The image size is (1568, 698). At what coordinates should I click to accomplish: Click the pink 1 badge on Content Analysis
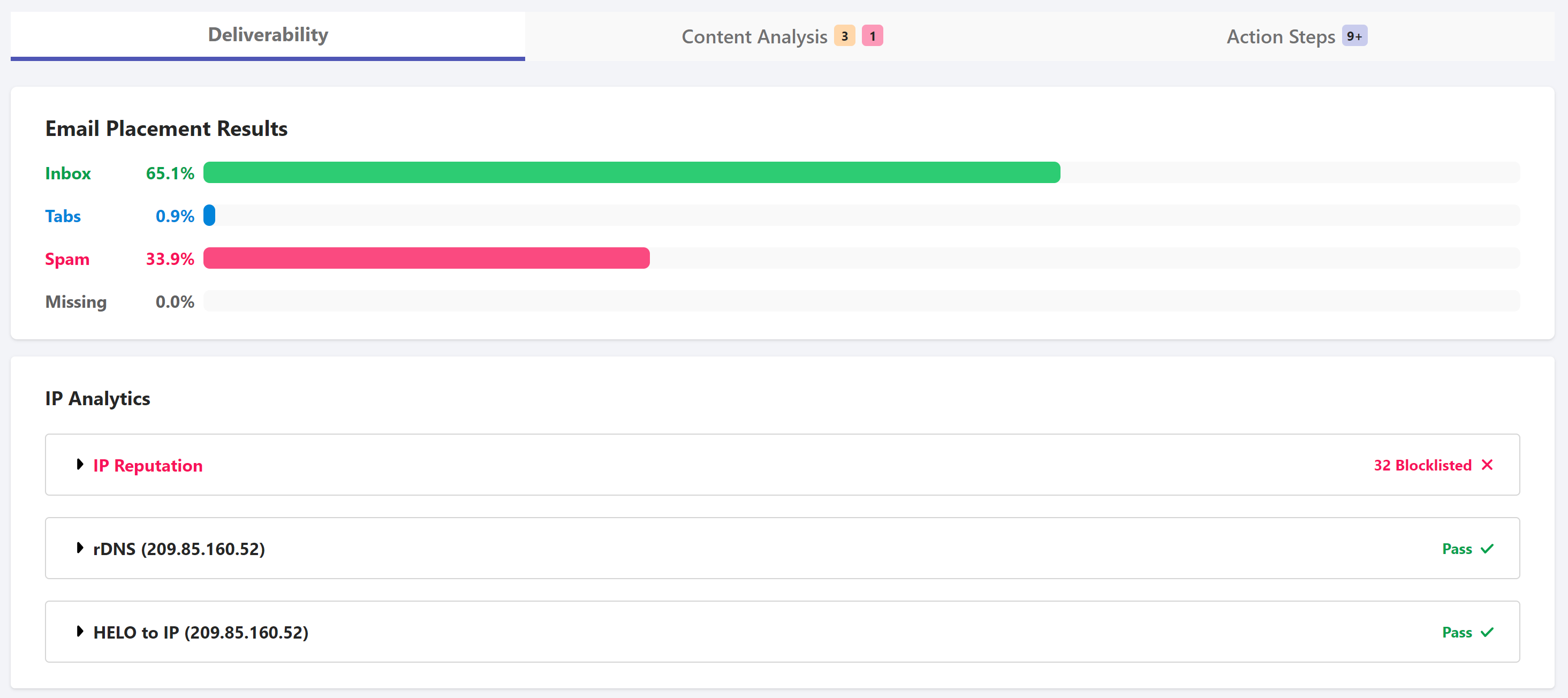click(x=872, y=36)
